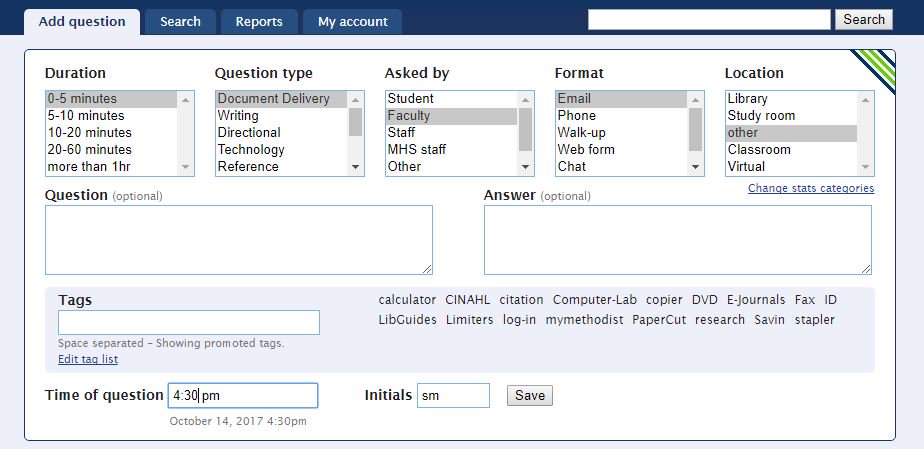Click Format list scroll up arrow

tap(695, 100)
